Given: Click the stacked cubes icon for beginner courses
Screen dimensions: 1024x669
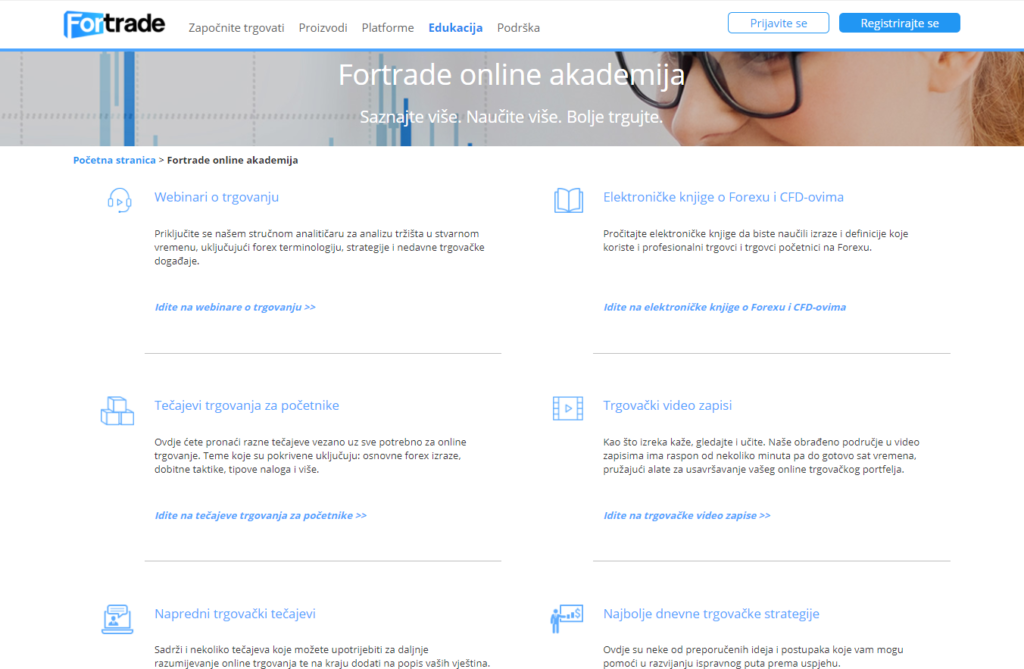Looking at the screenshot, I should [x=117, y=410].
